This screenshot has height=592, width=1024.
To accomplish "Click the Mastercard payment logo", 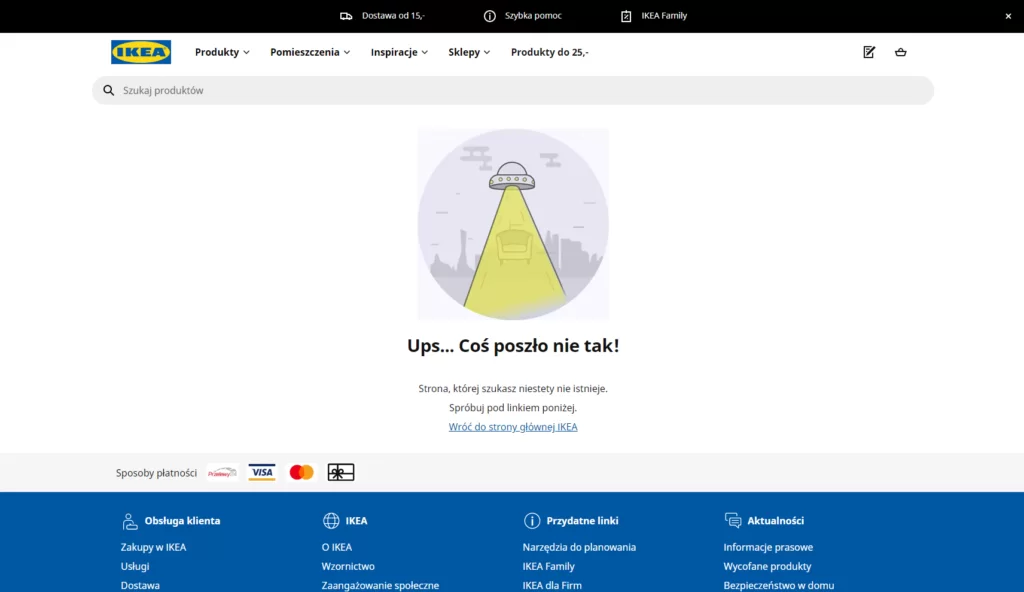I will (301, 472).
